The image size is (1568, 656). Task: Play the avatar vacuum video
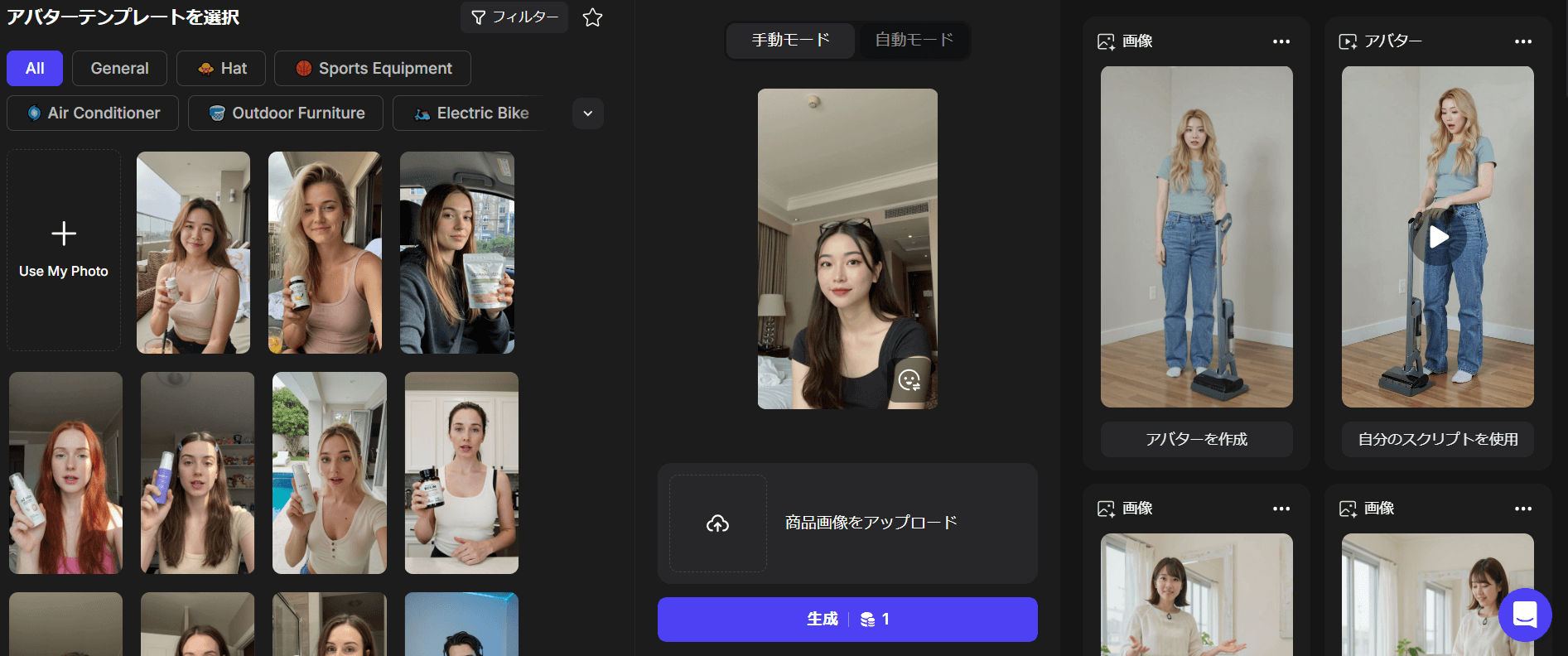click(x=1438, y=237)
